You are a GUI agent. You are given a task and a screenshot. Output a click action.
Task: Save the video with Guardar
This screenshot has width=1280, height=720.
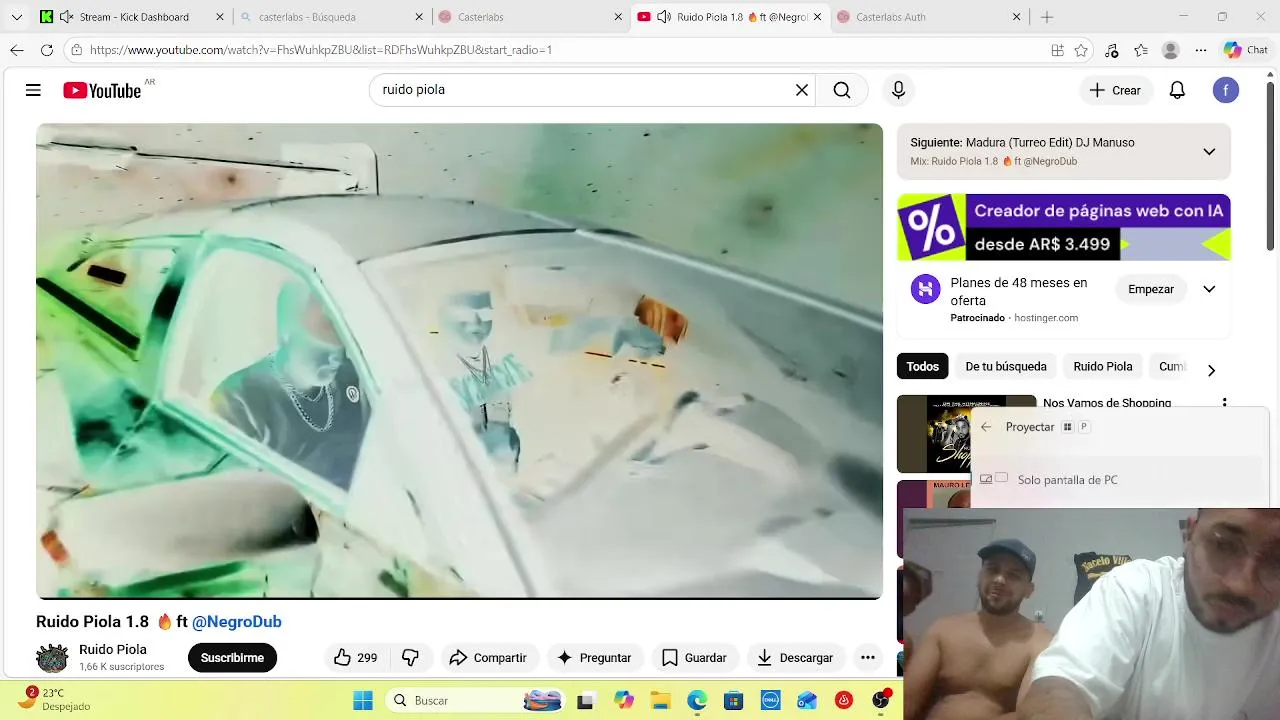tap(694, 657)
